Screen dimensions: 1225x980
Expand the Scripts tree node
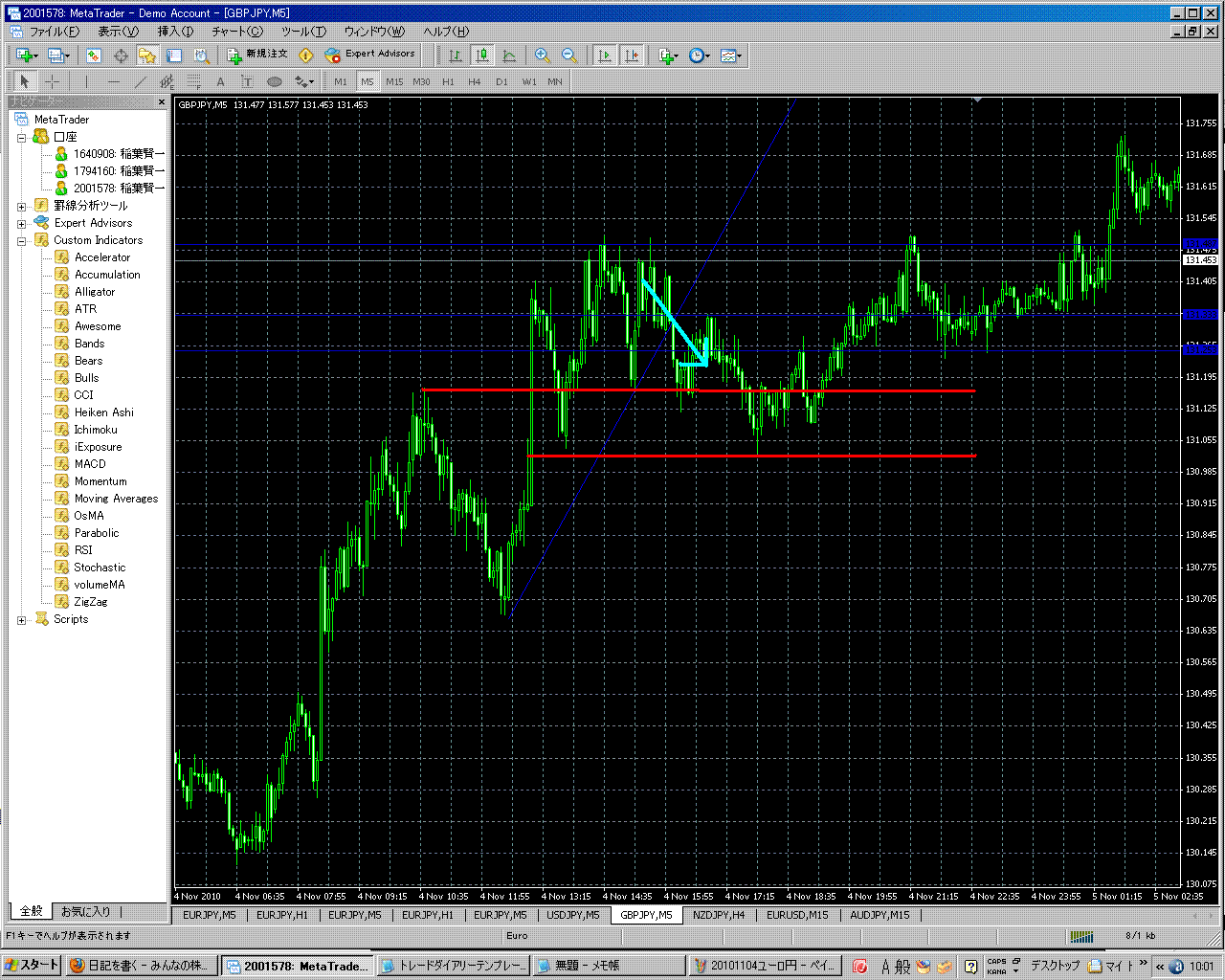click(22, 620)
